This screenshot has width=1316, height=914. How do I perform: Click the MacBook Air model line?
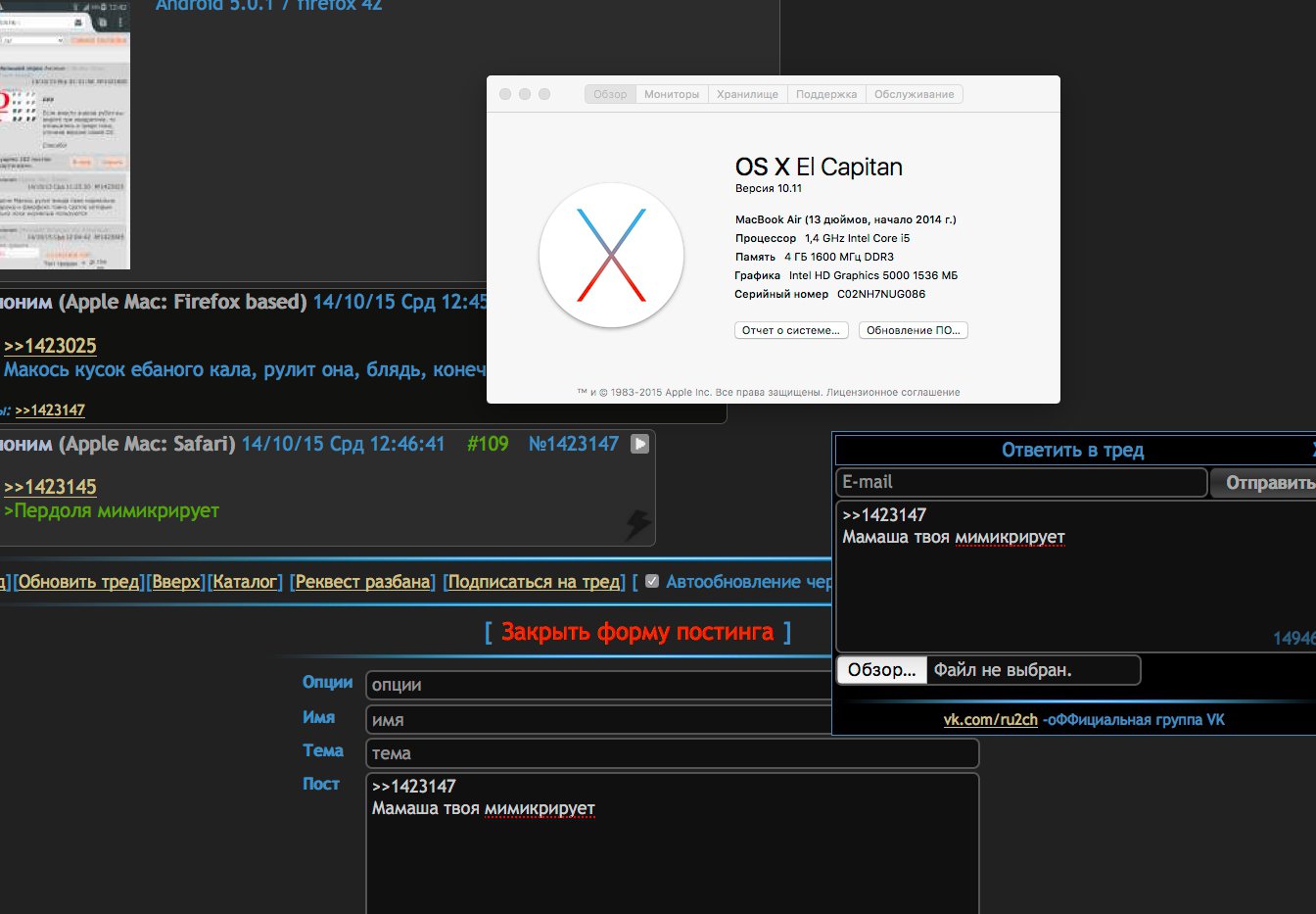846,219
